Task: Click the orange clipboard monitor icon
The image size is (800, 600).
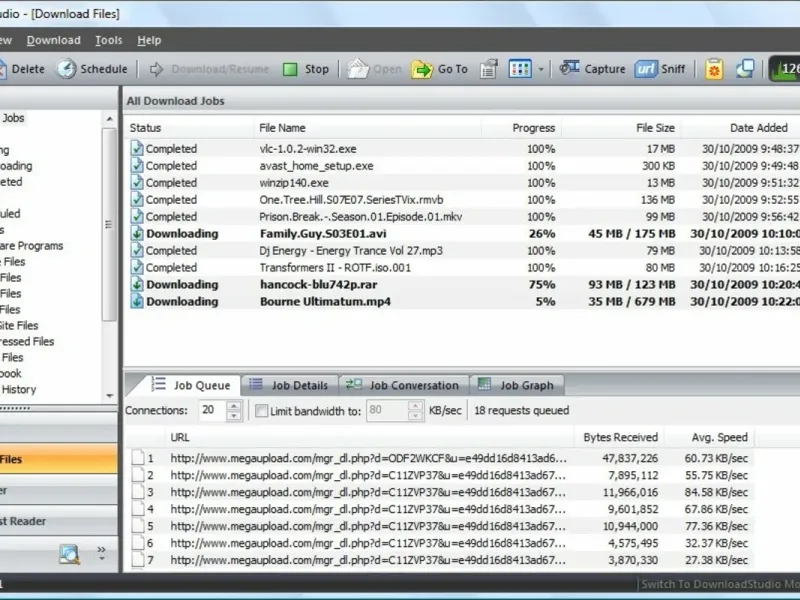Action: pyautogui.click(x=714, y=69)
